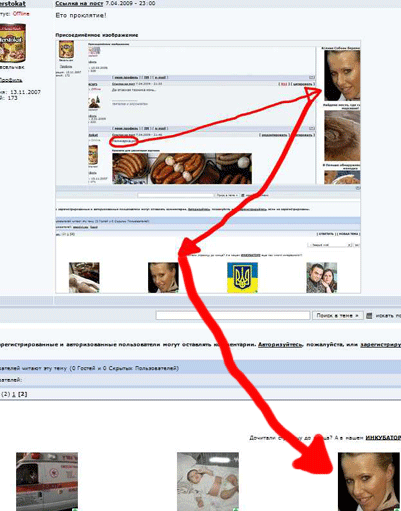401x511 pixels.
Task: Open the poster's username link above the avatar
Action: click(13, 4)
